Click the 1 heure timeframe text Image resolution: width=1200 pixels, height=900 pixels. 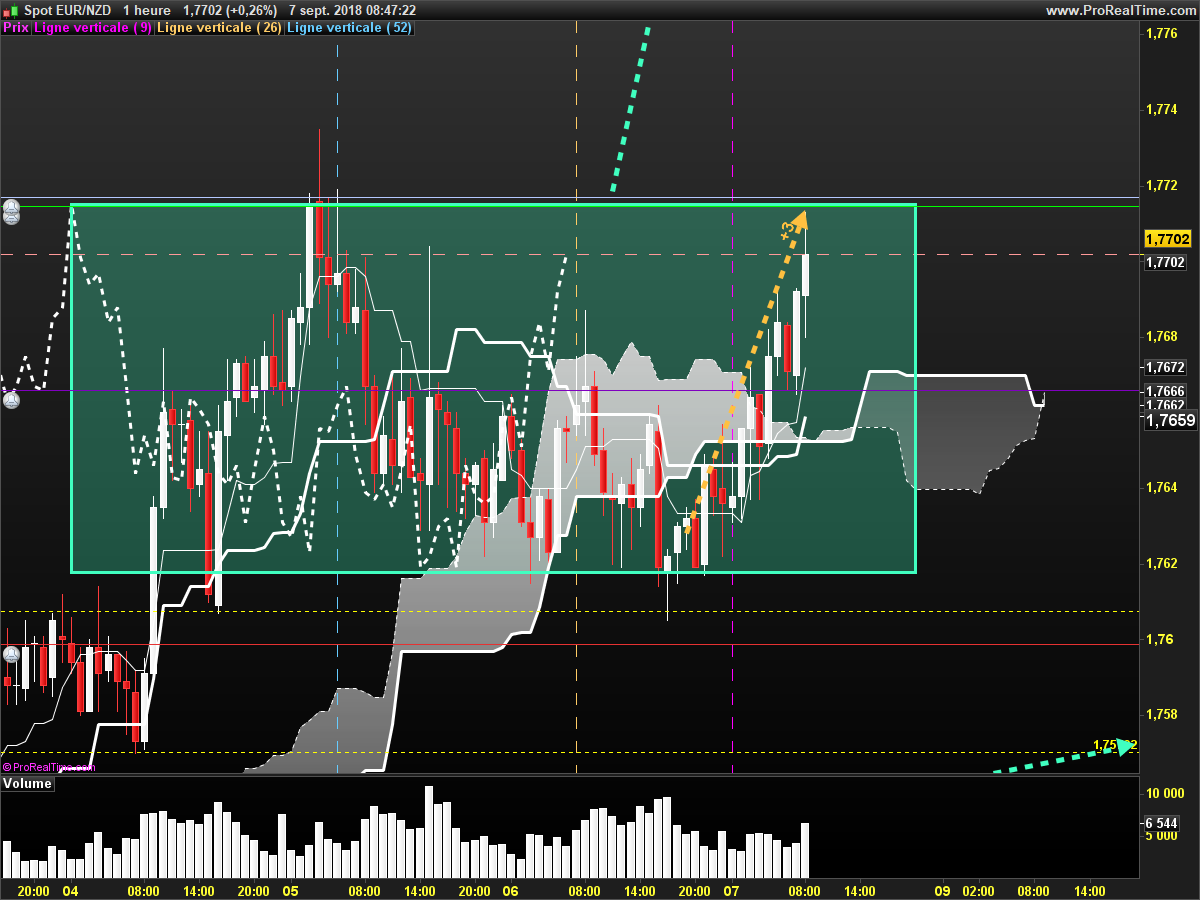click(146, 10)
